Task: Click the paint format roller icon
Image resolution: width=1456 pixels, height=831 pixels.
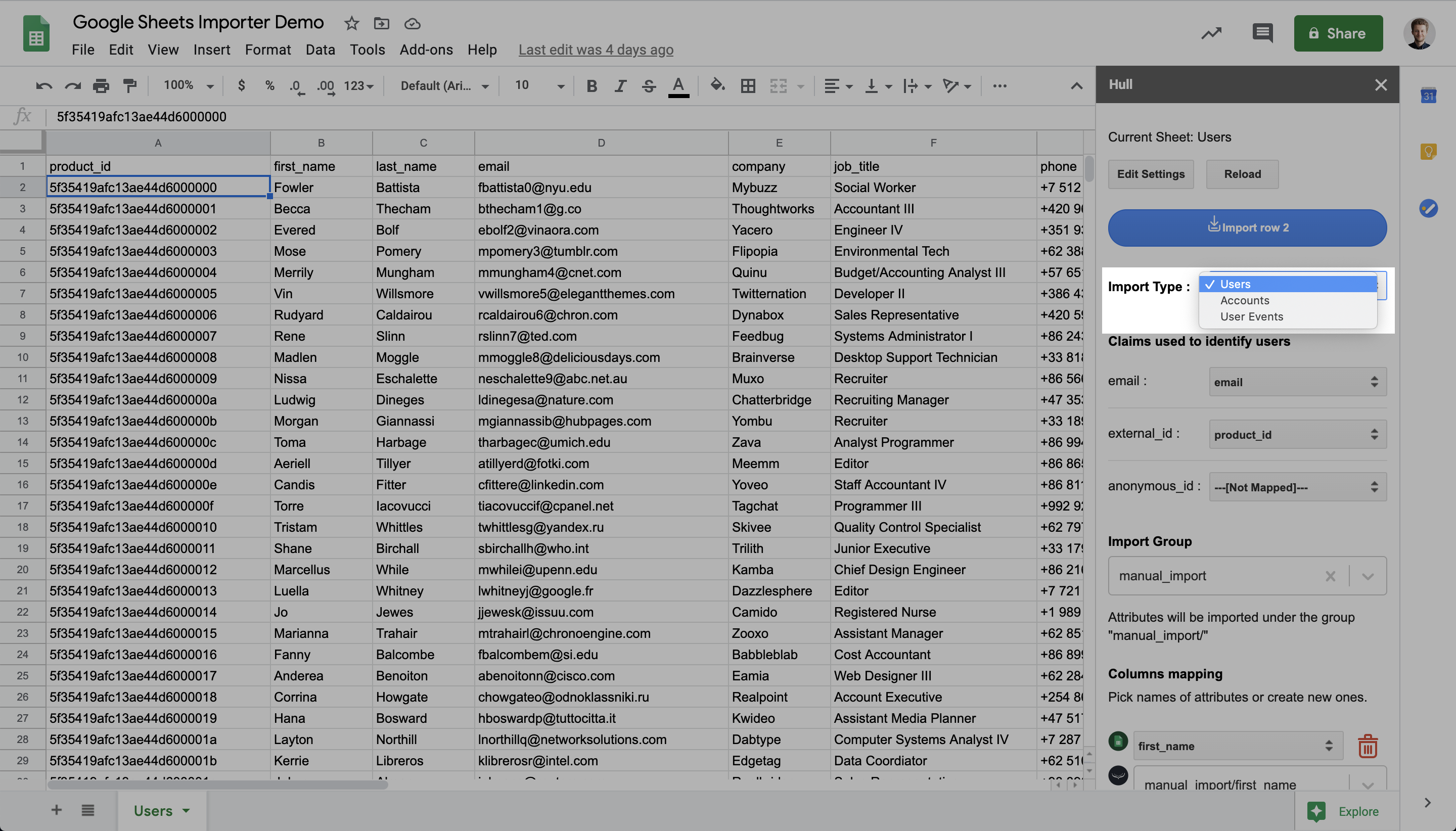Action: pos(129,85)
